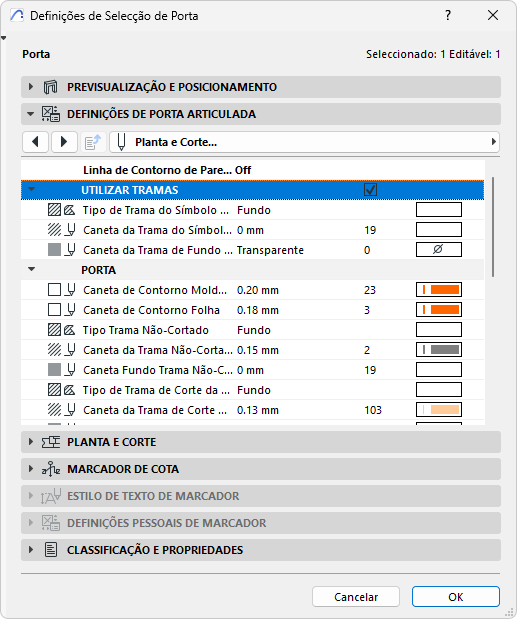The height and width of the screenshot is (619, 517).
Task: Open light orange swatch for Caneta da Trama de Corte
Action: click(439, 410)
